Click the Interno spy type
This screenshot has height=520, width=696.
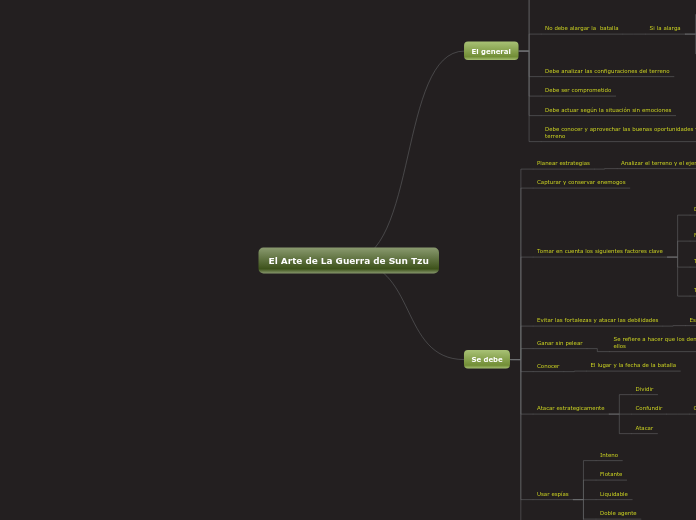click(x=609, y=455)
